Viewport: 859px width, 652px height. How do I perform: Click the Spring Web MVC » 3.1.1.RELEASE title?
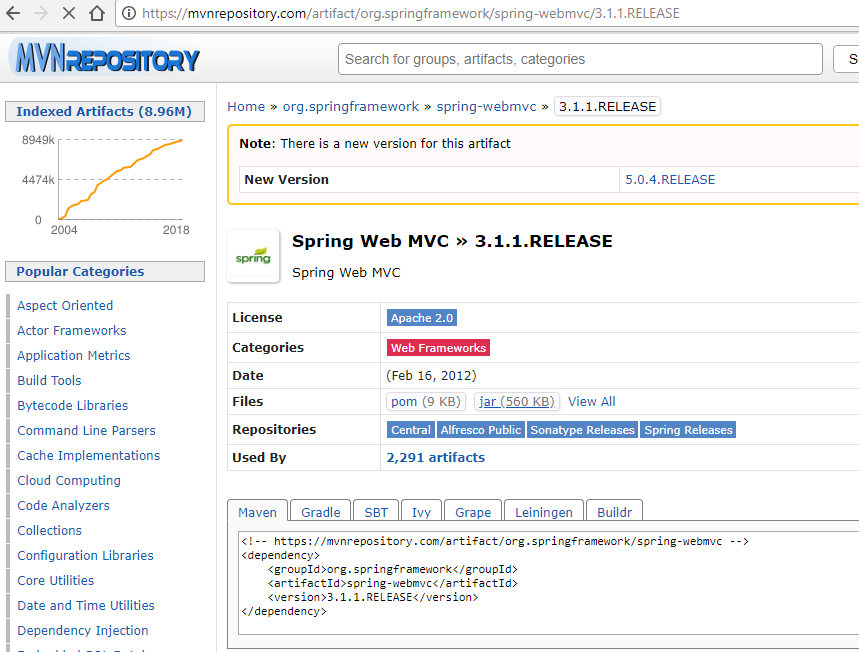point(452,241)
